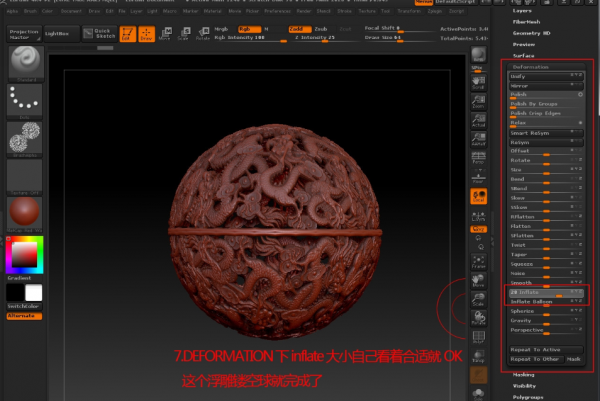Expand the Polygroups subpalette

point(528,397)
